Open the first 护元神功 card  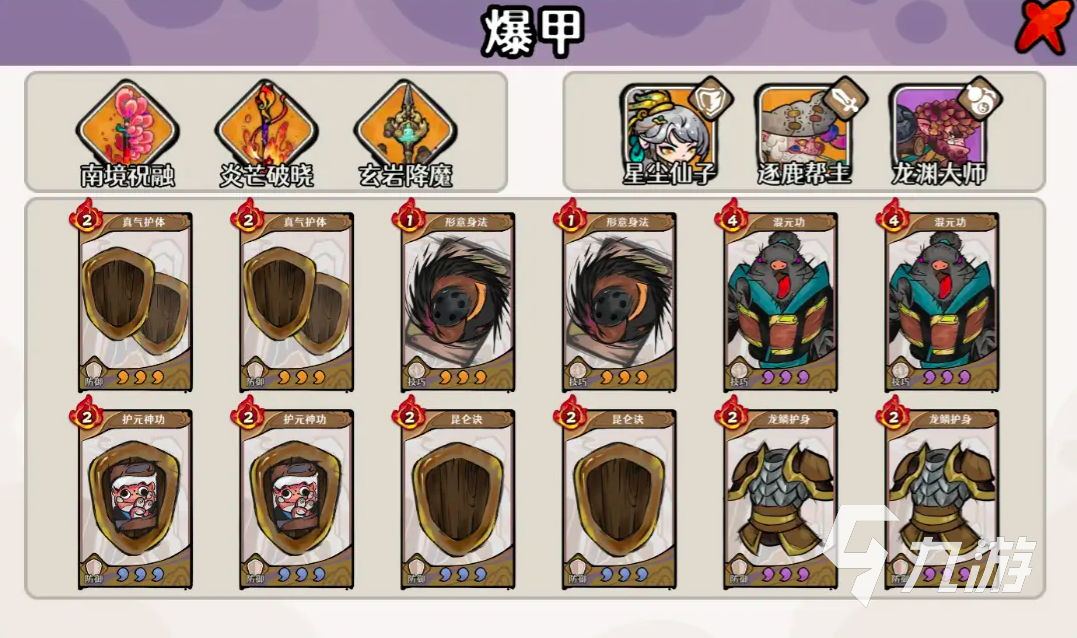134,499
